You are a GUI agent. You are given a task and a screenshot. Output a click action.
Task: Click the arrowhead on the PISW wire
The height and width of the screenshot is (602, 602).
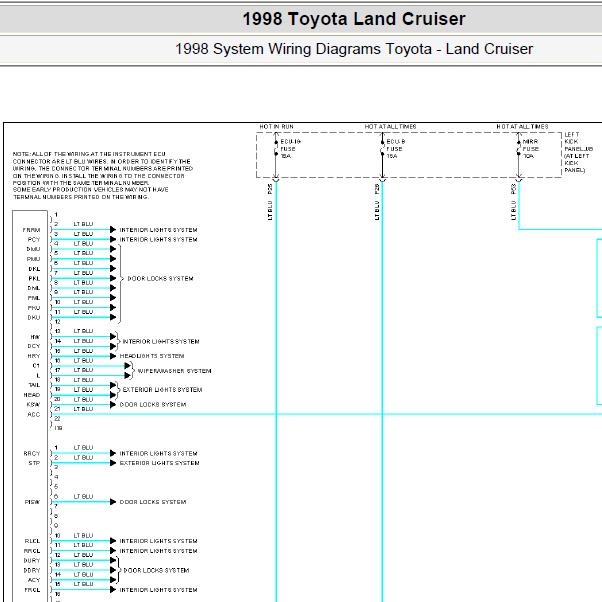113,502
